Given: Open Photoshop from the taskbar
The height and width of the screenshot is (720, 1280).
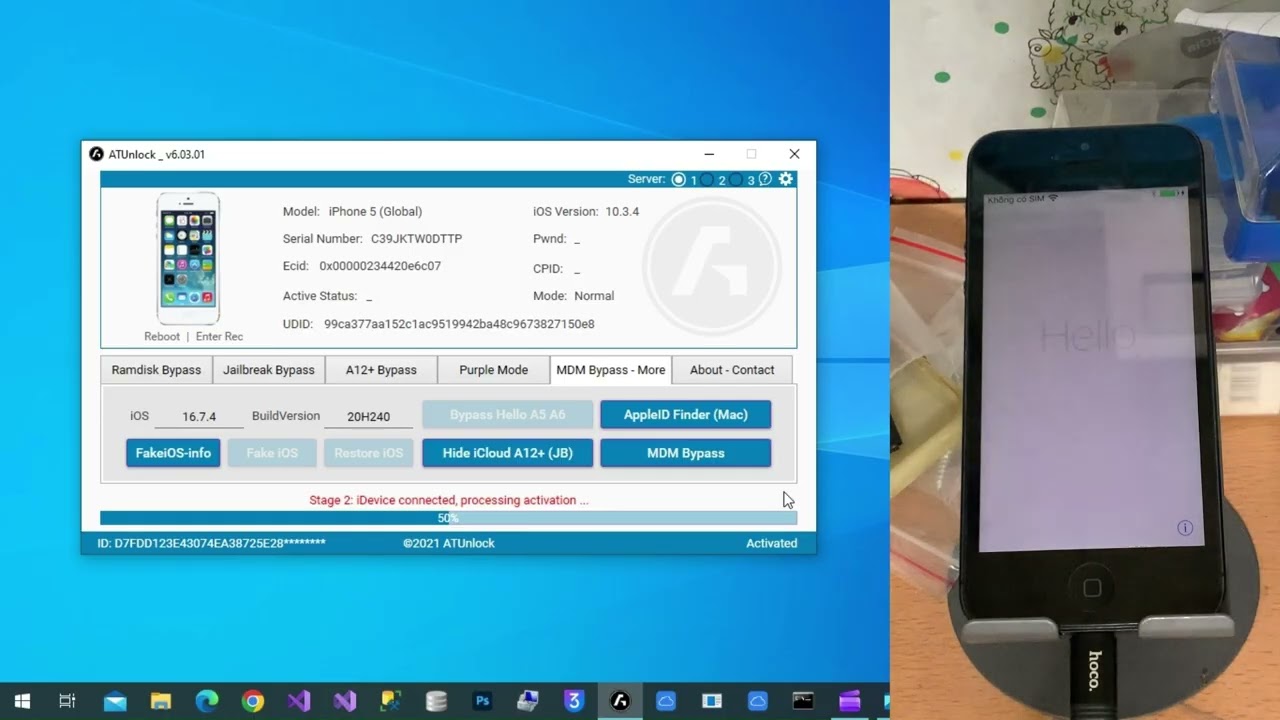Looking at the screenshot, I should 482,701.
